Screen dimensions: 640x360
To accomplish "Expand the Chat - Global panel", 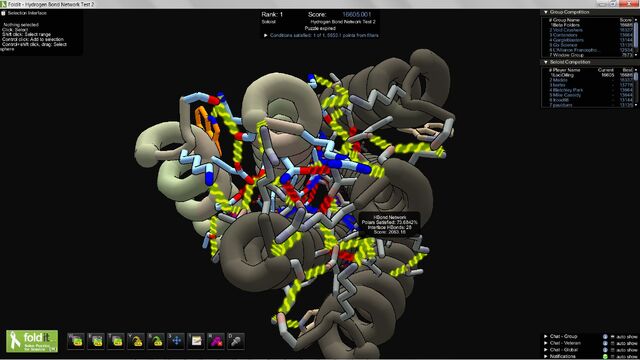I will [x=546, y=350].
